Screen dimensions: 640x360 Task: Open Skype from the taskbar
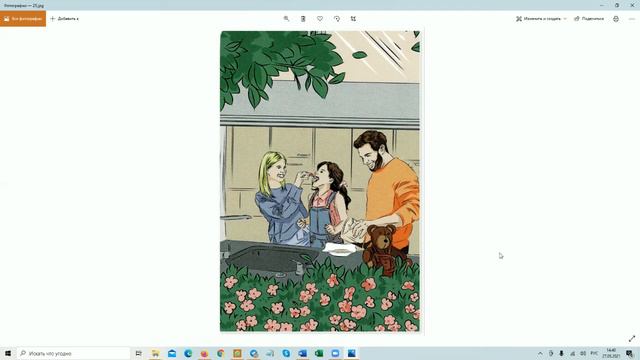click(286, 353)
